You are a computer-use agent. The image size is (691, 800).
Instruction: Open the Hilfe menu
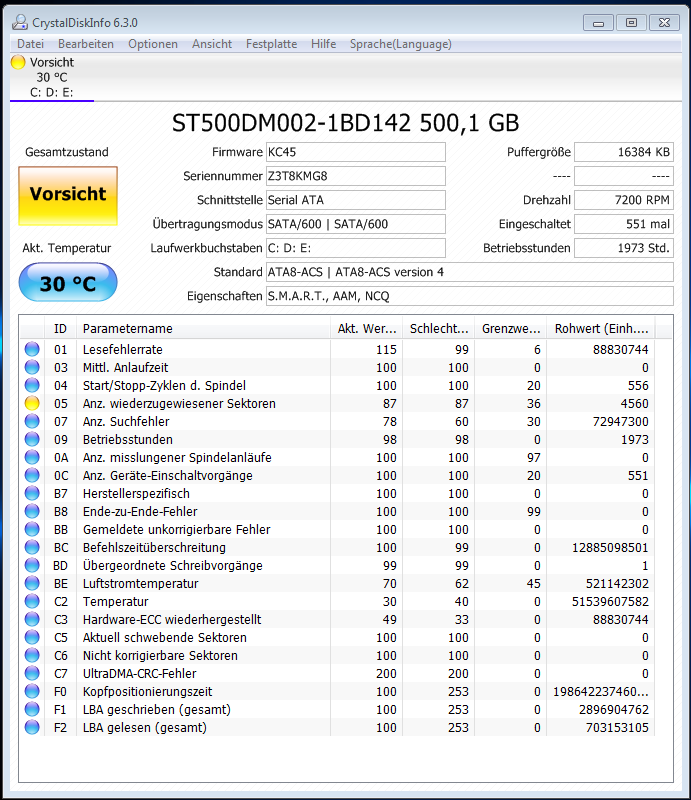point(324,44)
